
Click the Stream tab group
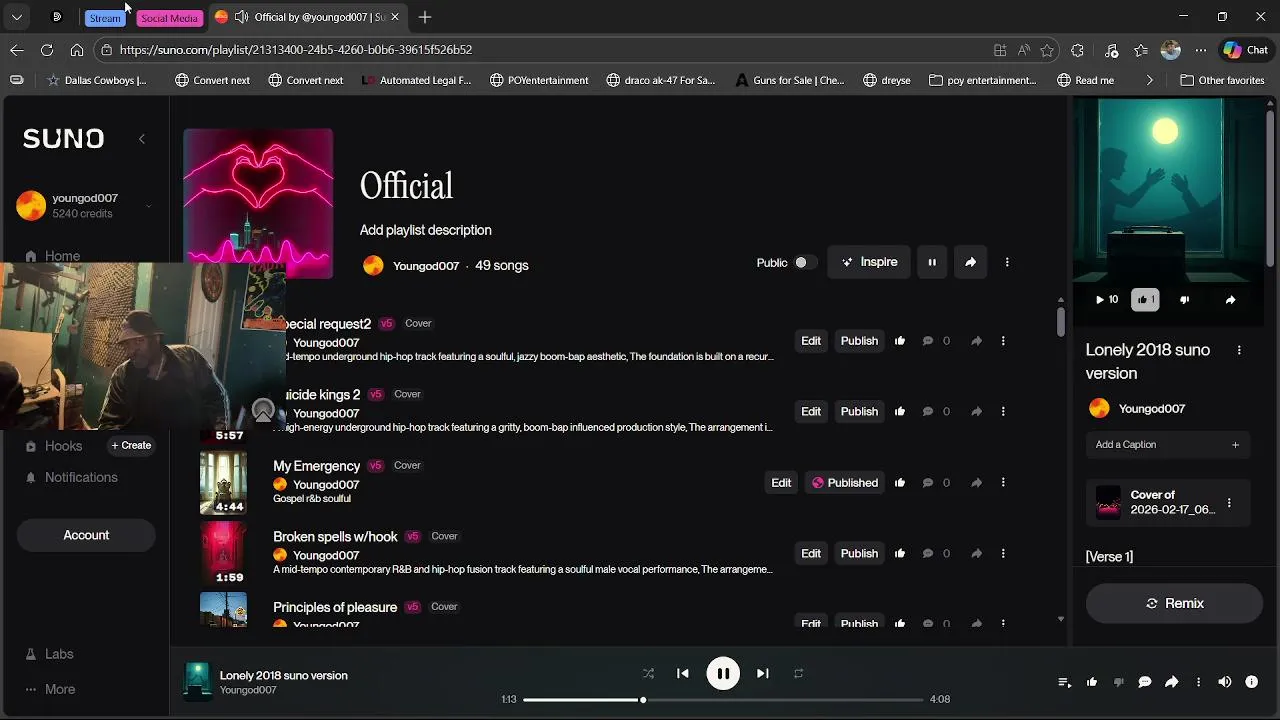[x=105, y=18]
